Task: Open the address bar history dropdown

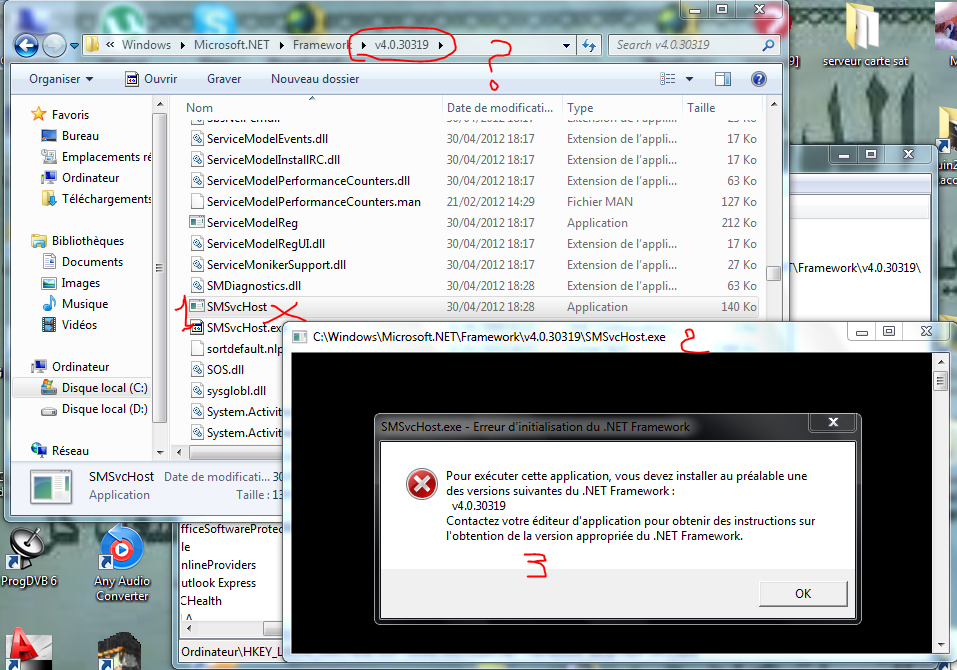Action: tap(566, 45)
